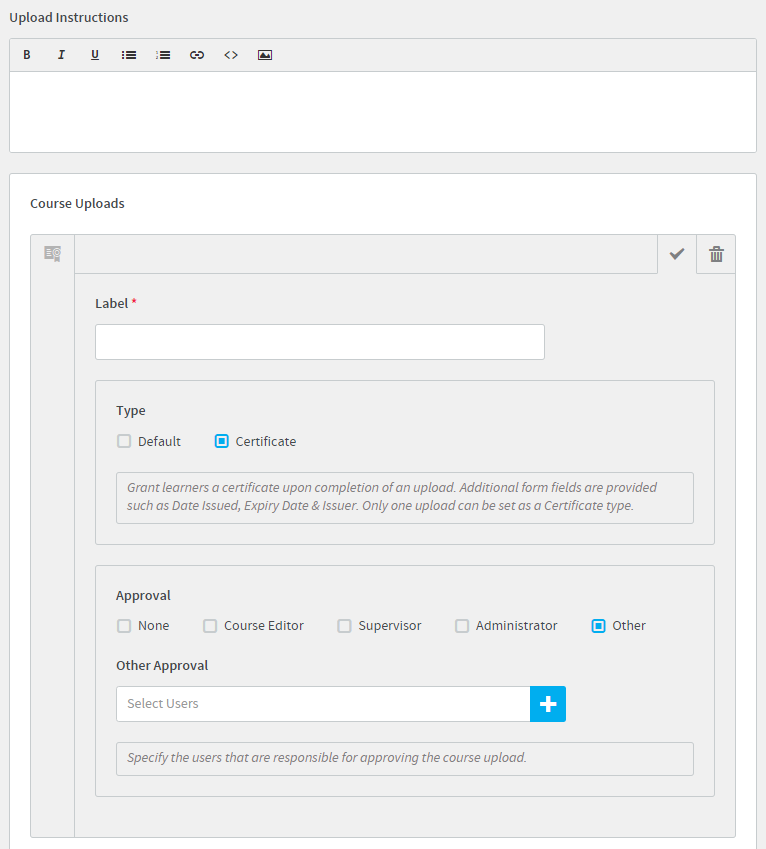Add a hyperlink using the link icon
Screen dimensions: 766x849
pos(197,55)
